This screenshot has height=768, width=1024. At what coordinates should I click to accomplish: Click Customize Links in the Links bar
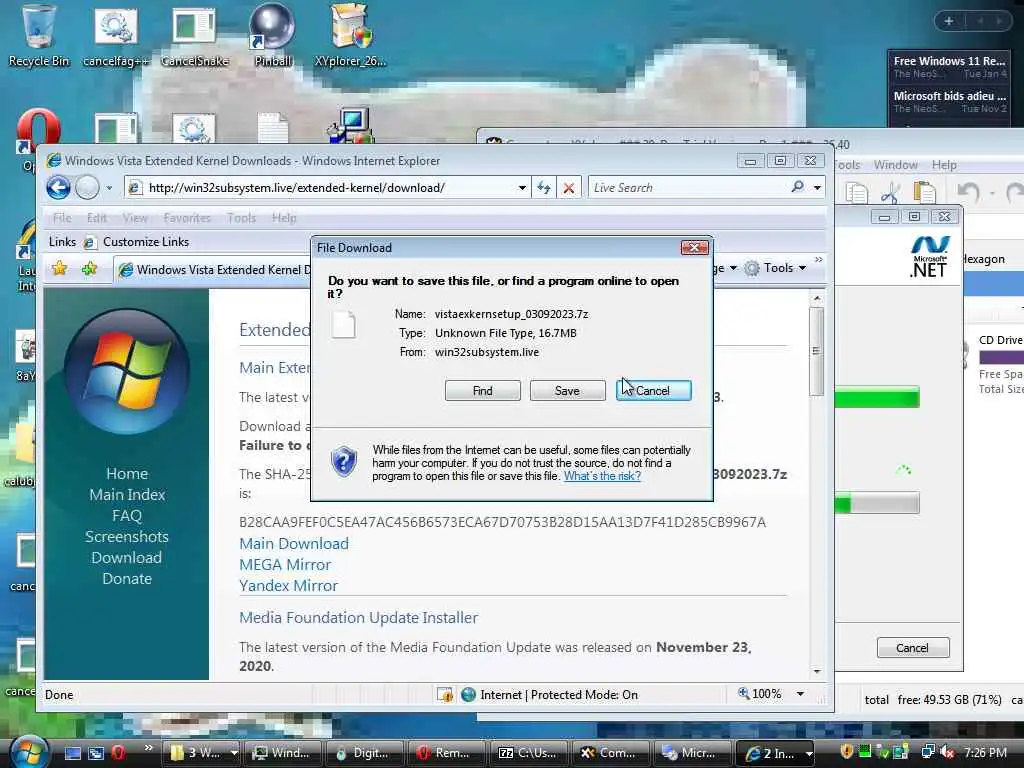click(136, 242)
